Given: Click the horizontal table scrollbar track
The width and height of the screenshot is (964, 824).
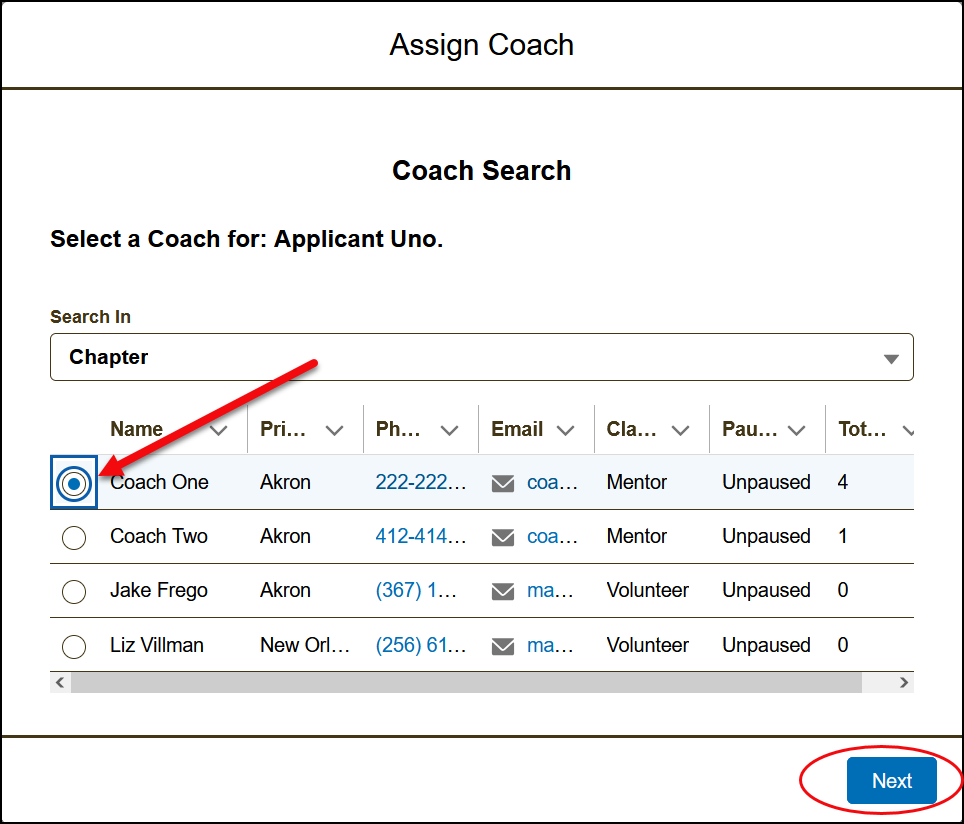Looking at the screenshot, I should point(465,682).
